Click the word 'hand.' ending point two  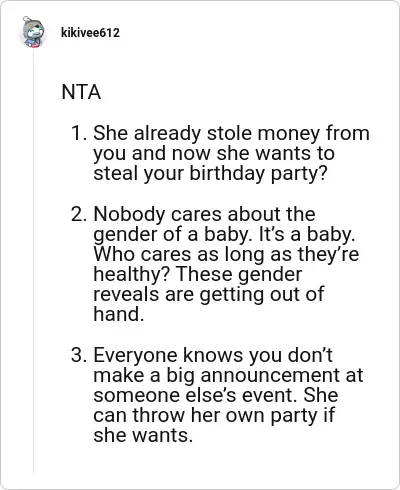(x=119, y=314)
